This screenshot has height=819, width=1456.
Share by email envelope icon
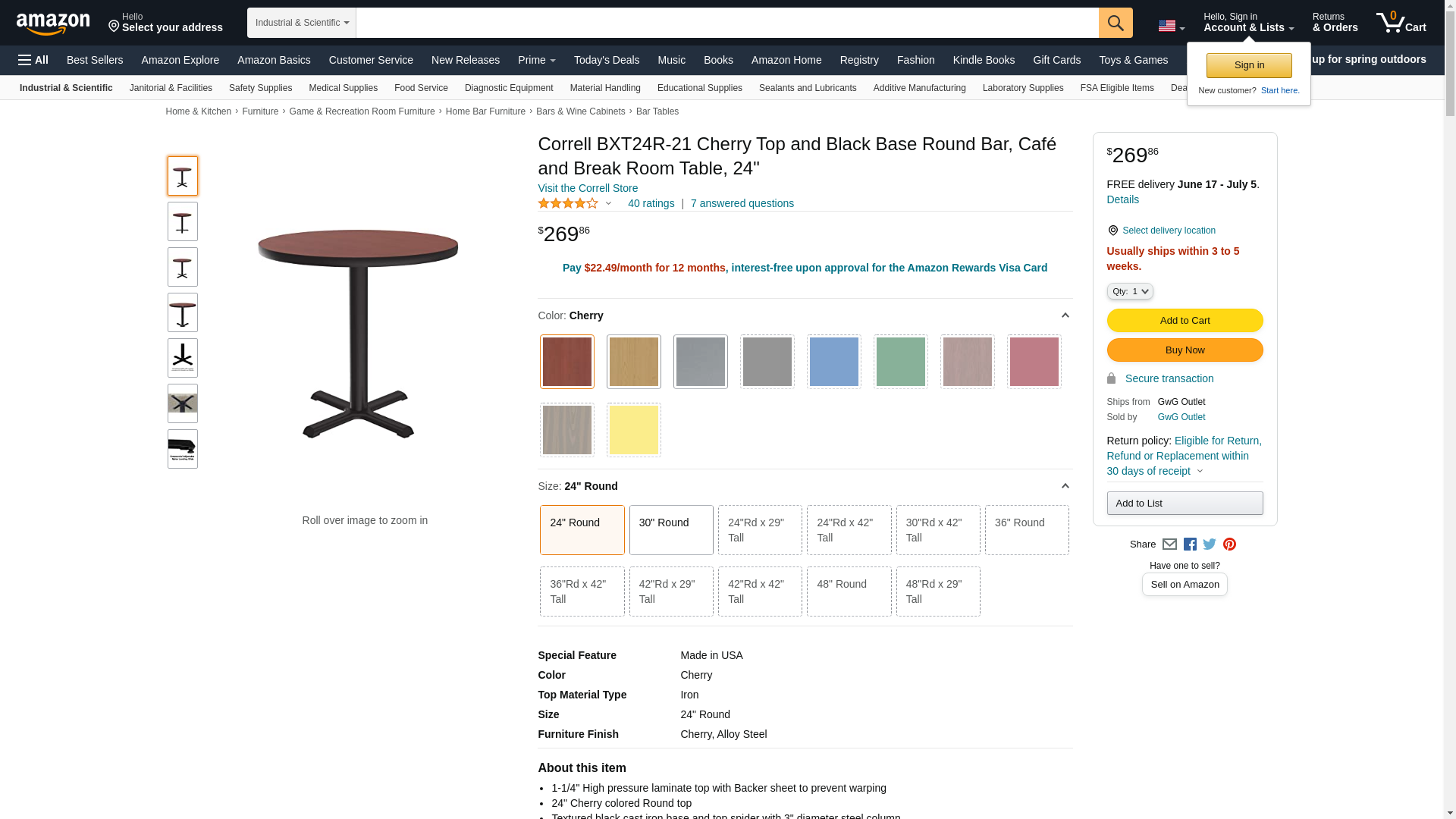pyautogui.click(x=1169, y=544)
